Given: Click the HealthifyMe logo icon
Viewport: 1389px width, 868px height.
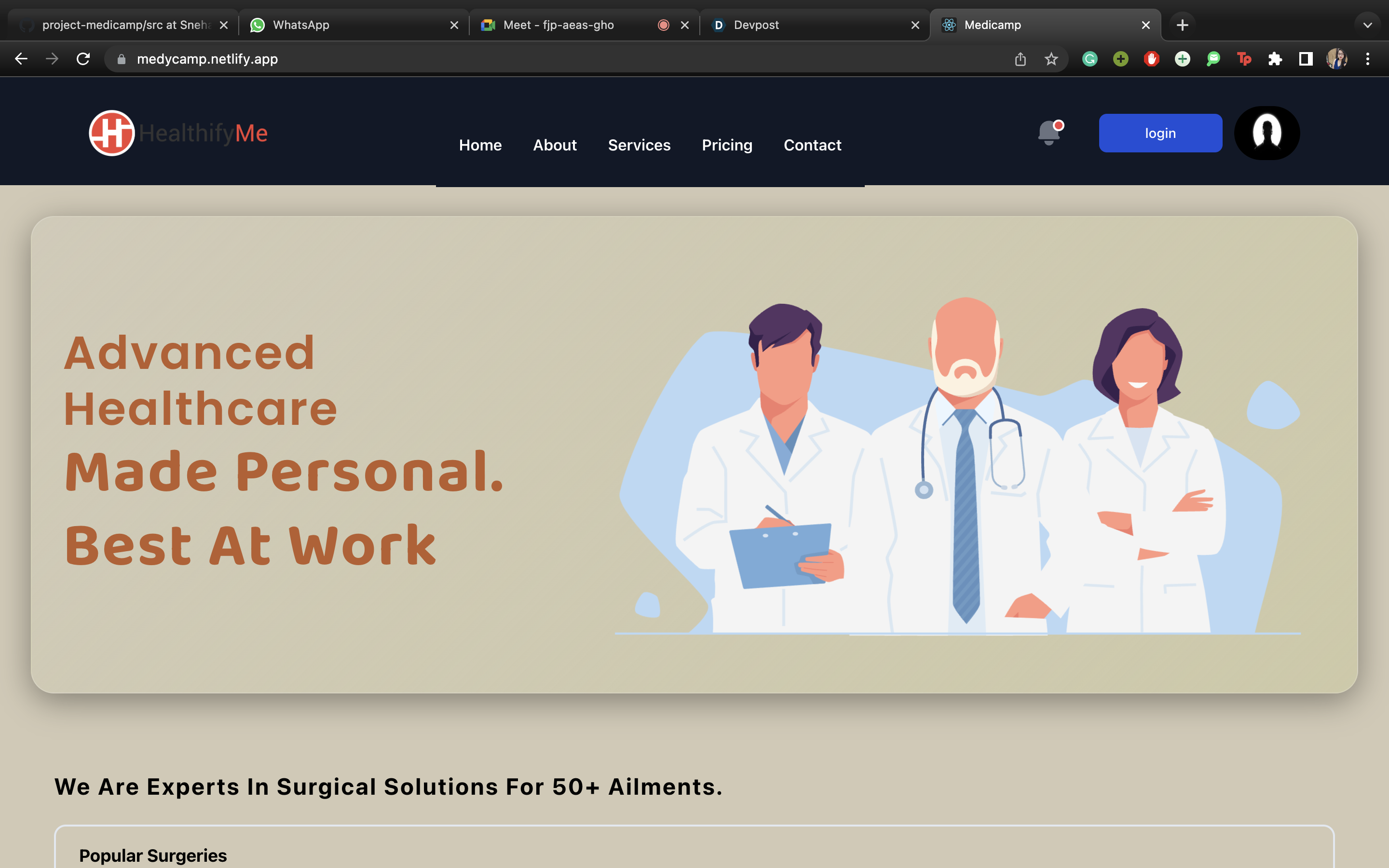Looking at the screenshot, I should [x=112, y=133].
